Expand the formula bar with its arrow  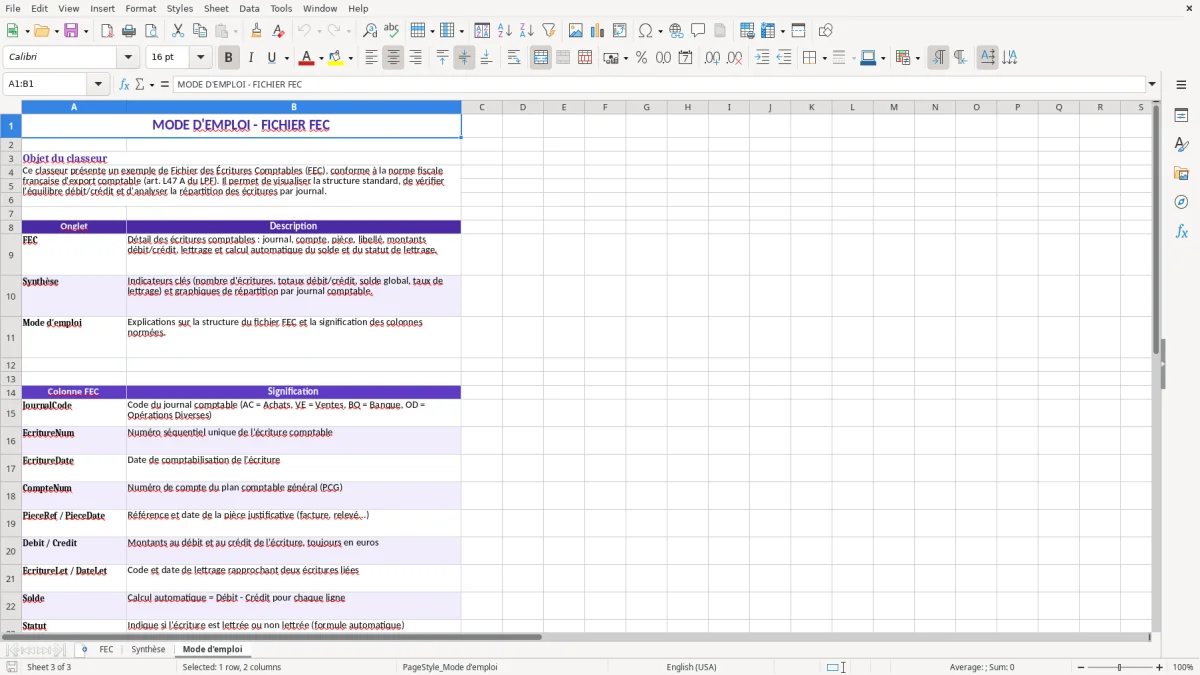pyautogui.click(x=1152, y=84)
